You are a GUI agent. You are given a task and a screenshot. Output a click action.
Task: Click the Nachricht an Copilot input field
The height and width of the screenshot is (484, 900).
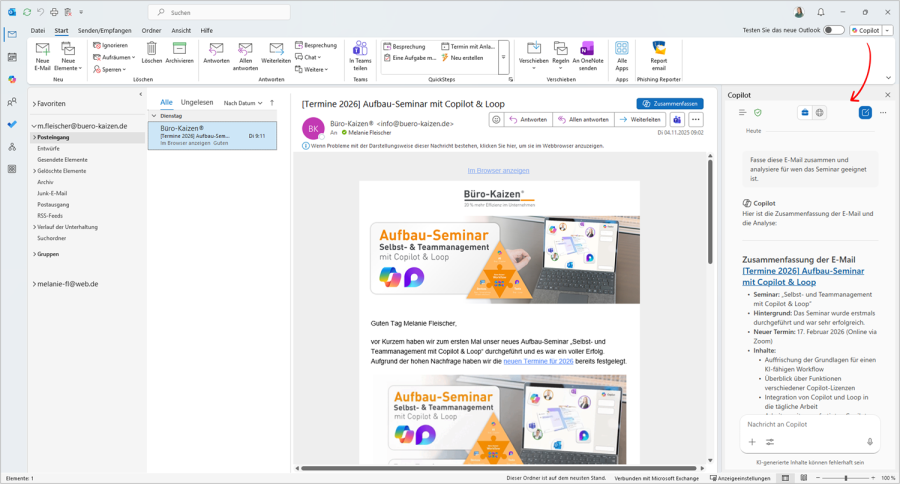(809, 424)
